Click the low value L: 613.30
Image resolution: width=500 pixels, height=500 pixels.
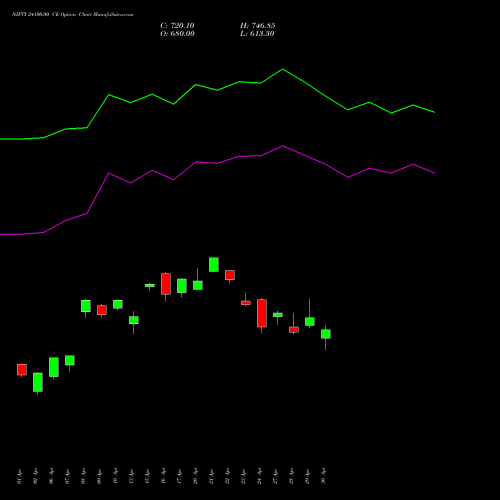click(x=257, y=34)
